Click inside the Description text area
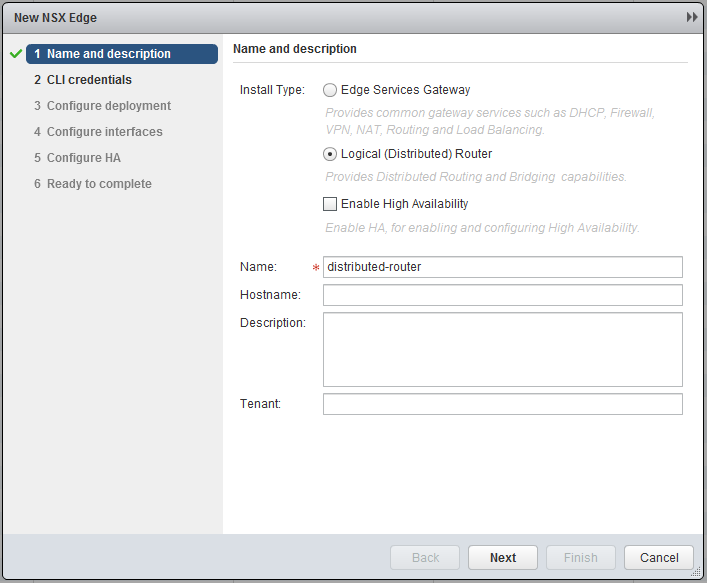Screen dimensions: 707x583 [502, 349]
